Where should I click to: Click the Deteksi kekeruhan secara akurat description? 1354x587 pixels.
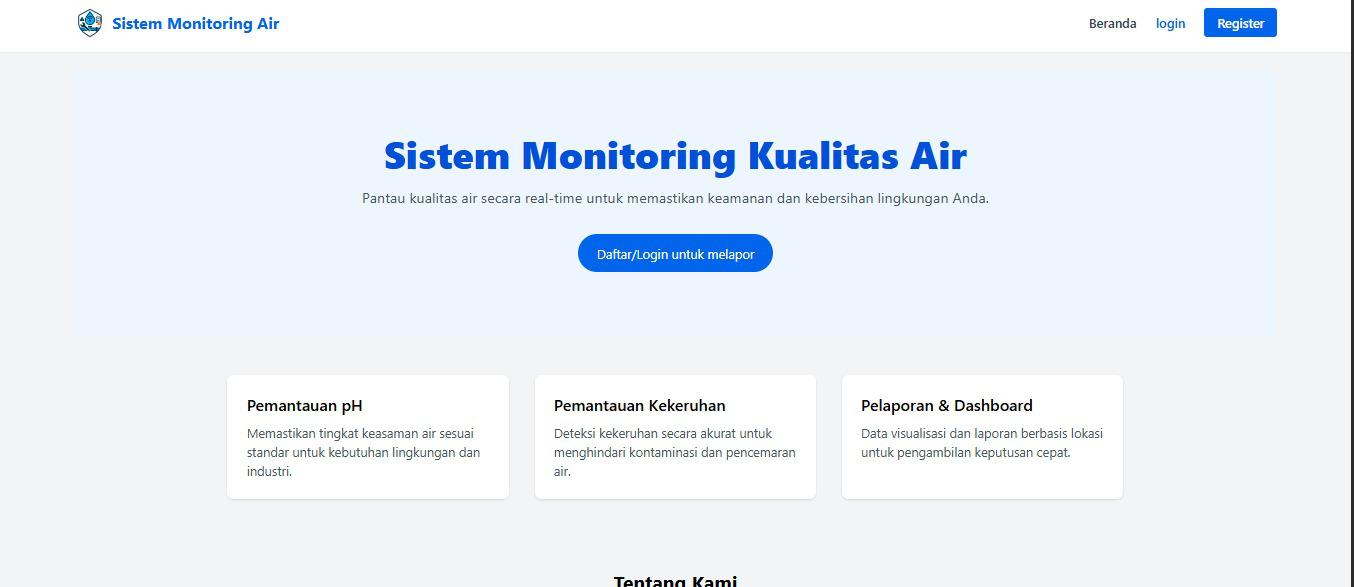click(675, 453)
